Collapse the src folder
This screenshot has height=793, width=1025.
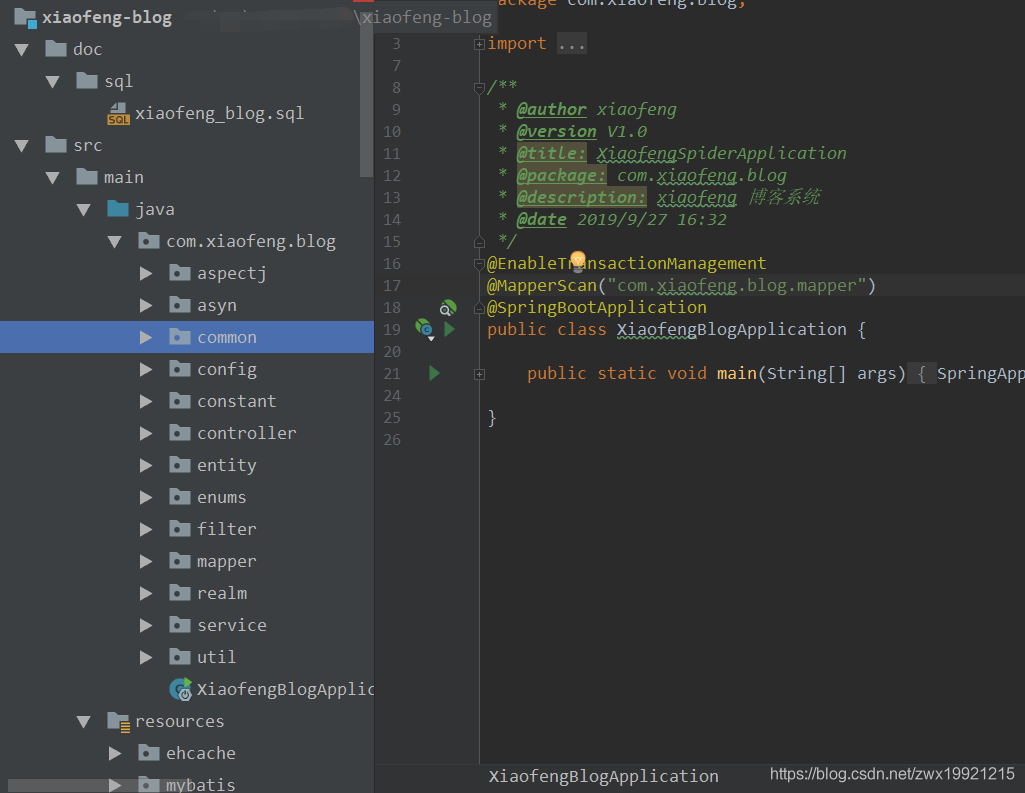click(20, 144)
